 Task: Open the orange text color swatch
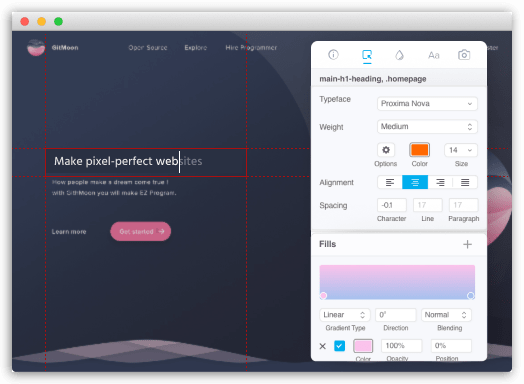(x=419, y=150)
